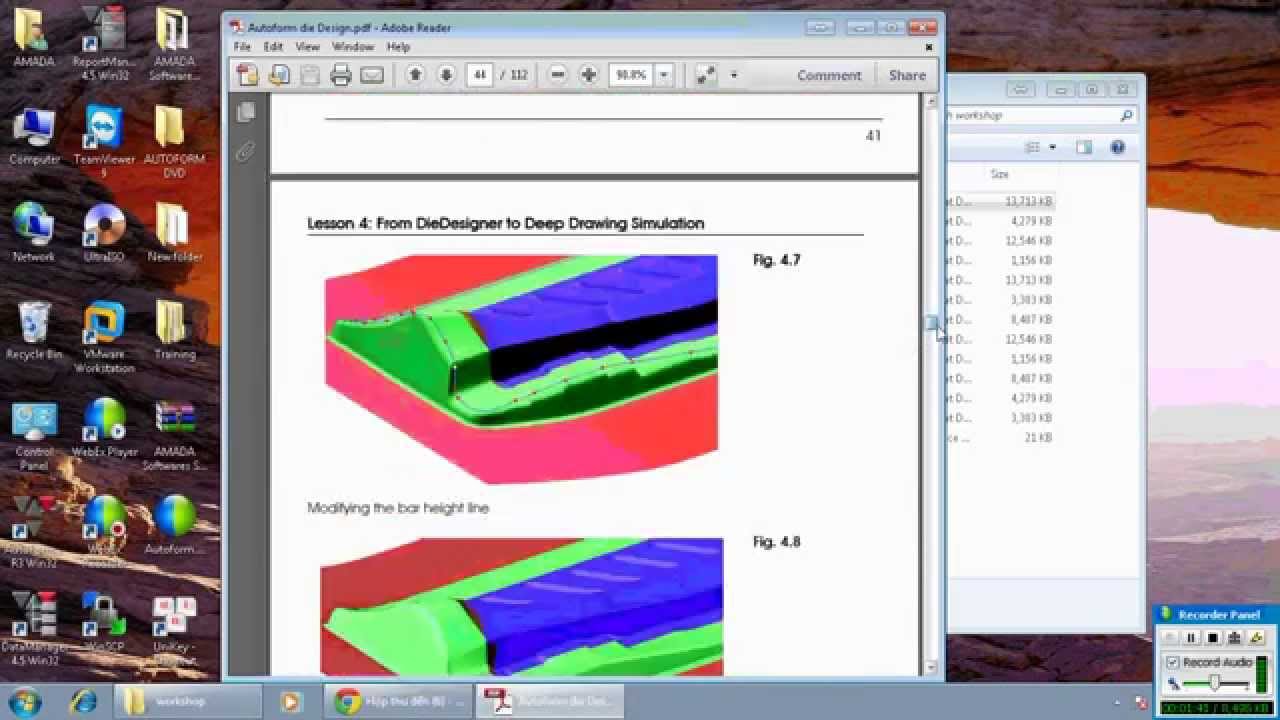Image resolution: width=1280 pixels, height=720 pixels.
Task: Click the search magnifier in Explorer window
Action: pos(1126,116)
